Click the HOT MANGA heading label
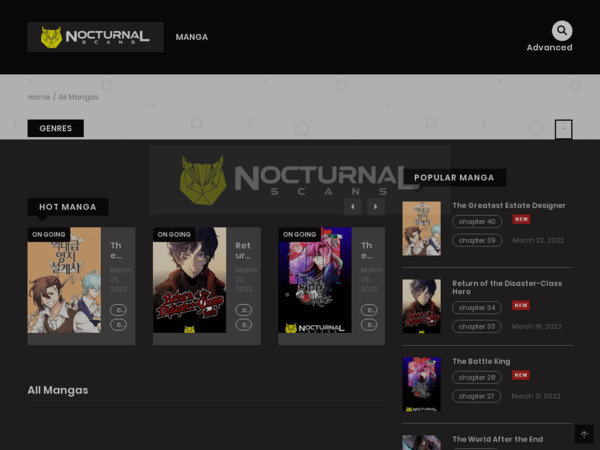 coord(68,207)
